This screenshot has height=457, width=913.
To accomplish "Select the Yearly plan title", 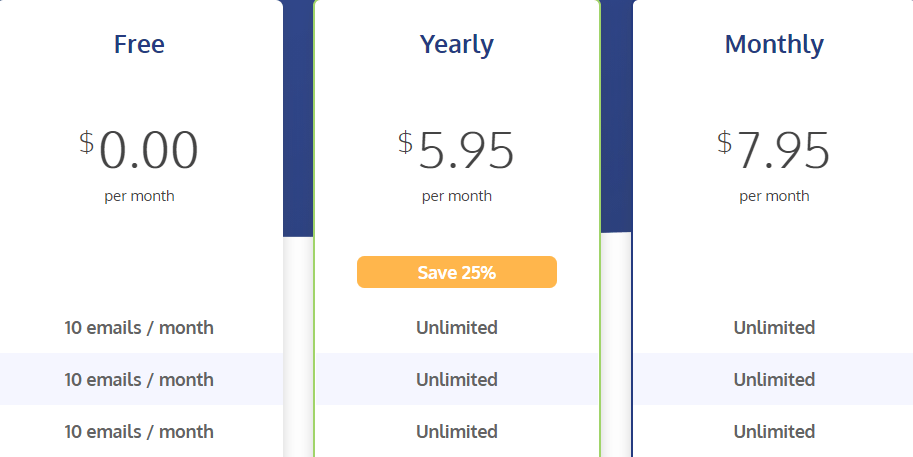I will tap(456, 44).
